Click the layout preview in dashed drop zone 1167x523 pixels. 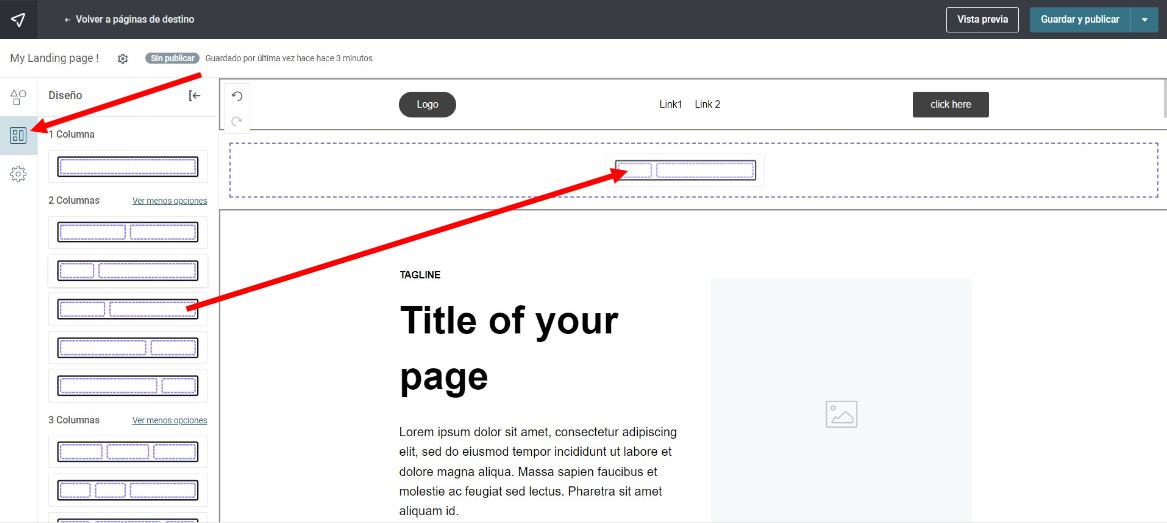coord(685,170)
